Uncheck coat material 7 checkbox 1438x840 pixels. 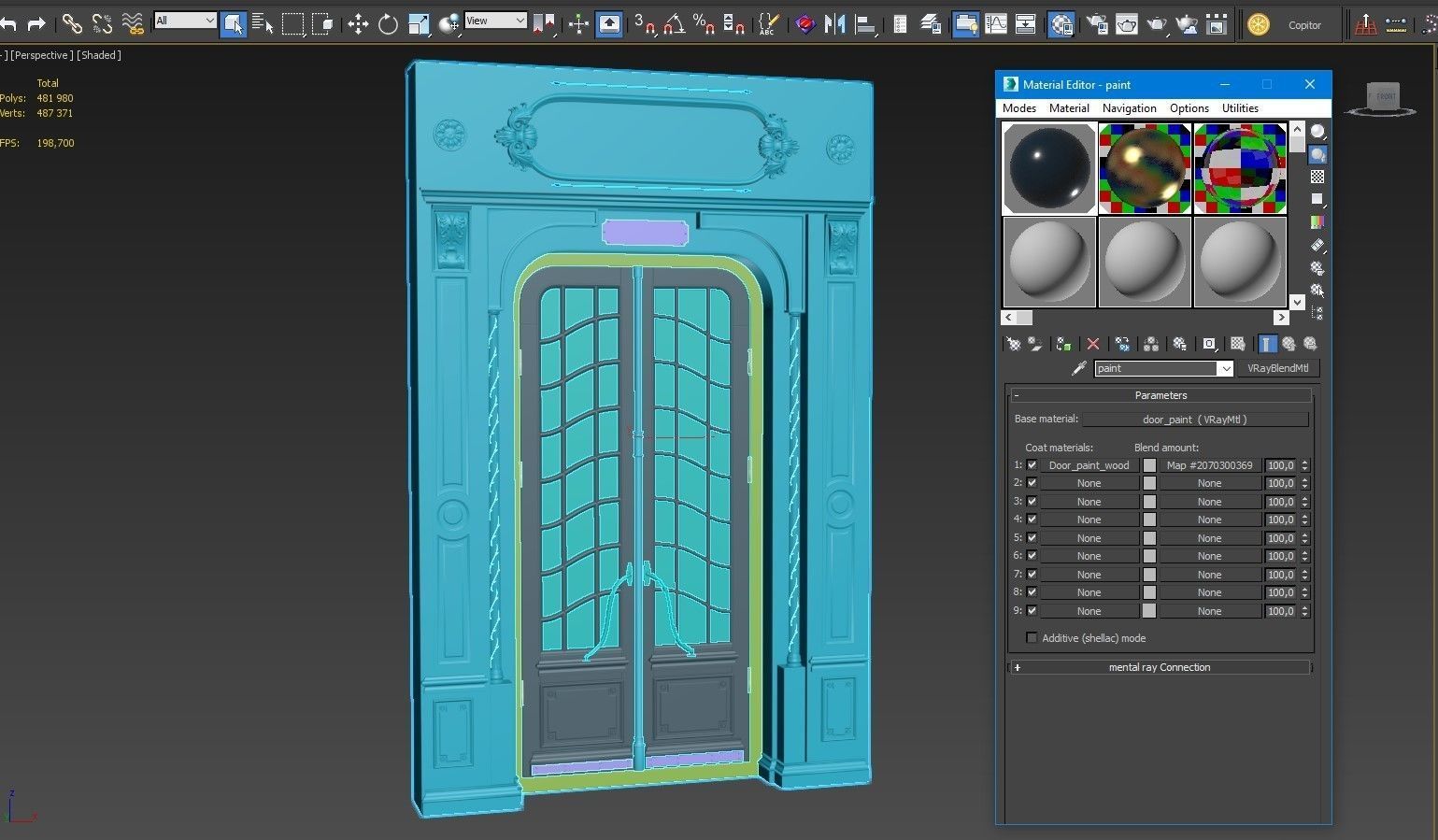(1032, 575)
